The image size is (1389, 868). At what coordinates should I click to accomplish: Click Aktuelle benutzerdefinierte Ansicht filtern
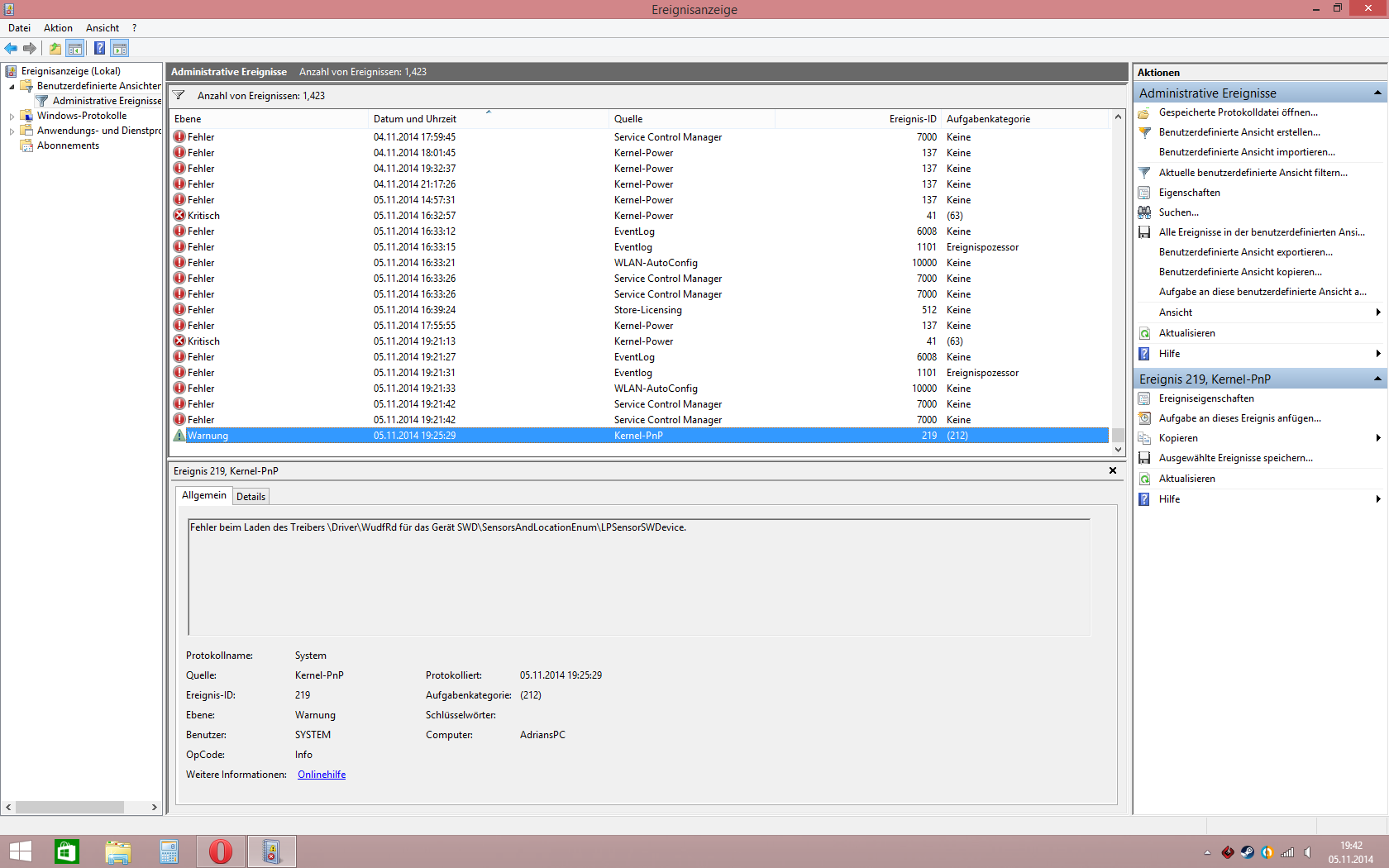(x=1253, y=173)
